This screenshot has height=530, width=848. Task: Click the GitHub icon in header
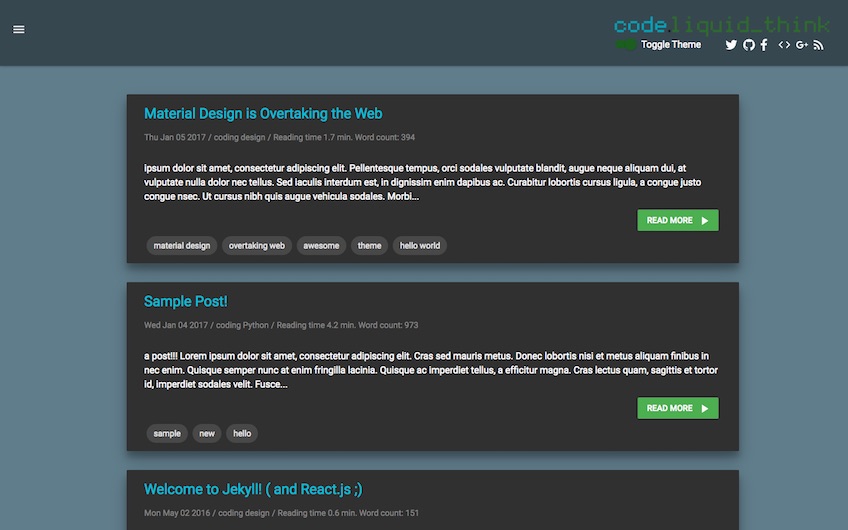[748, 45]
